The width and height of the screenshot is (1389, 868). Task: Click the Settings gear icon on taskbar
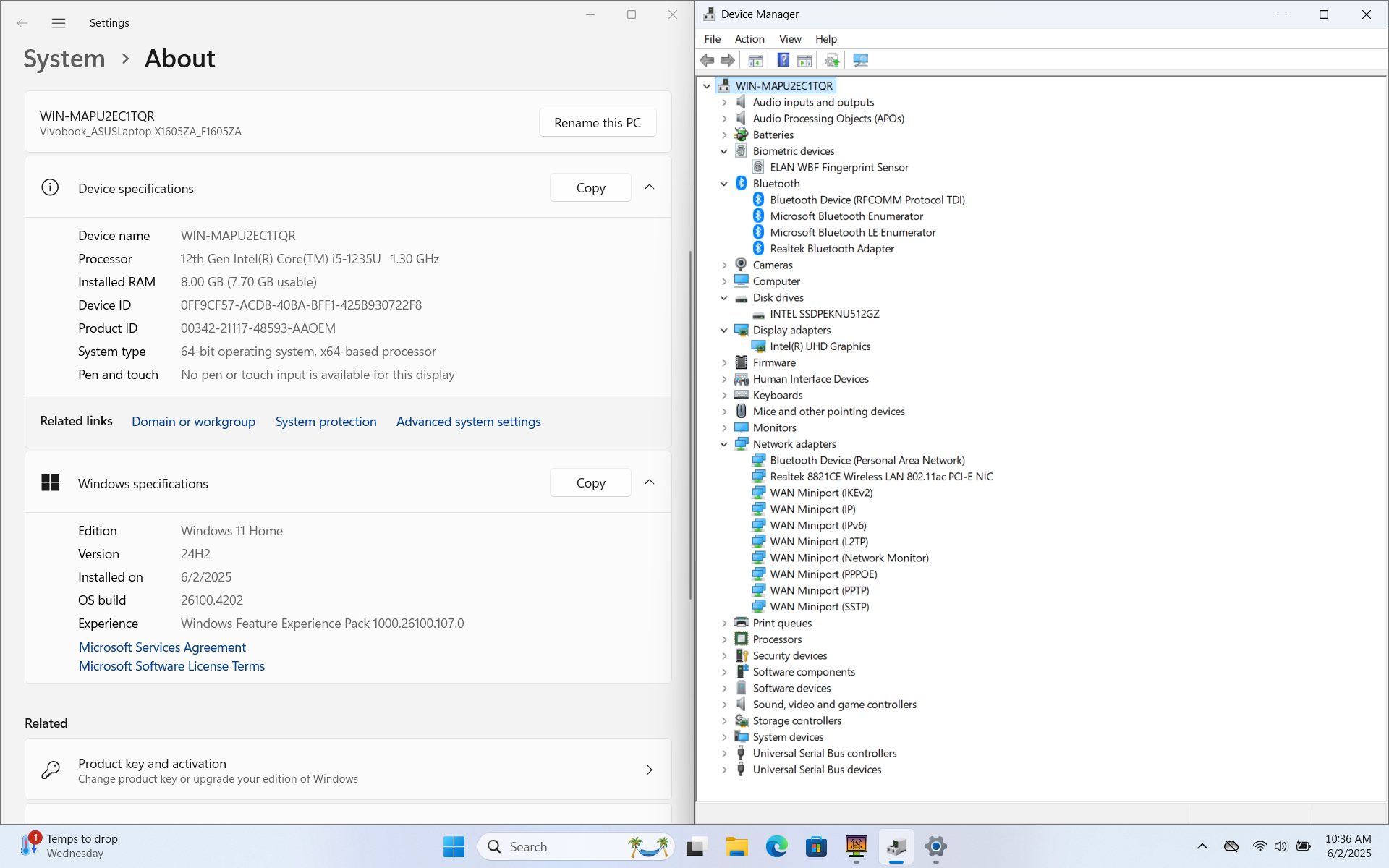coord(935,846)
